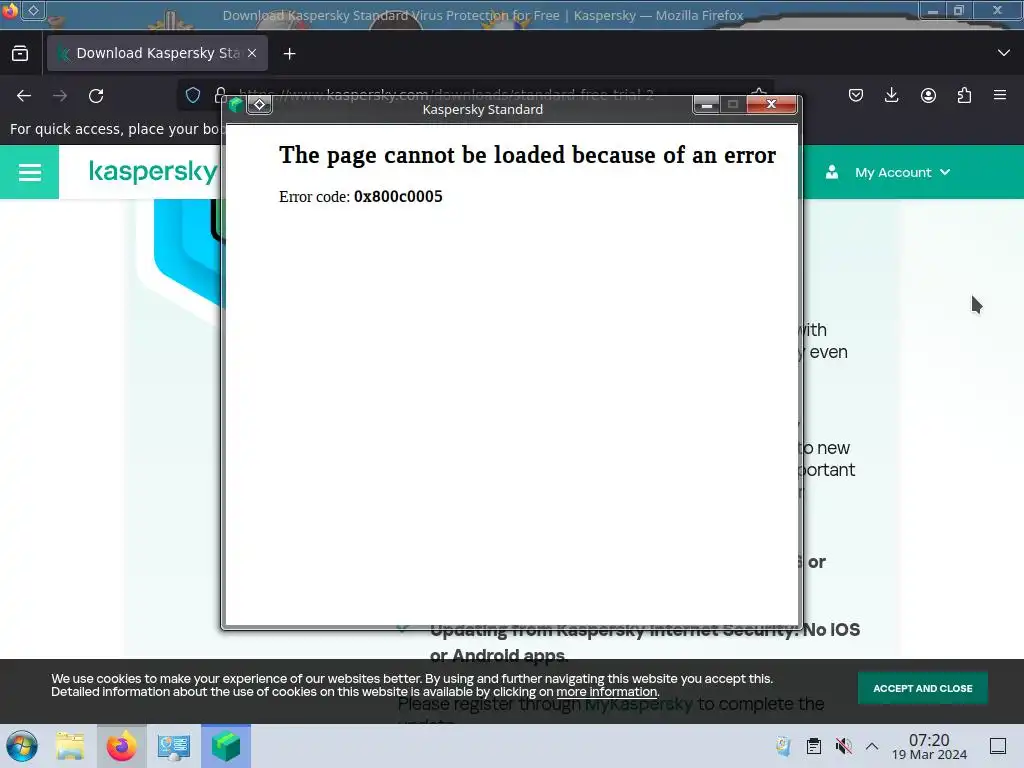This screenshot has width=1024, height=768.
Task: Click Kaspersky Standard titlebar app icon
Action: [236, 104]
